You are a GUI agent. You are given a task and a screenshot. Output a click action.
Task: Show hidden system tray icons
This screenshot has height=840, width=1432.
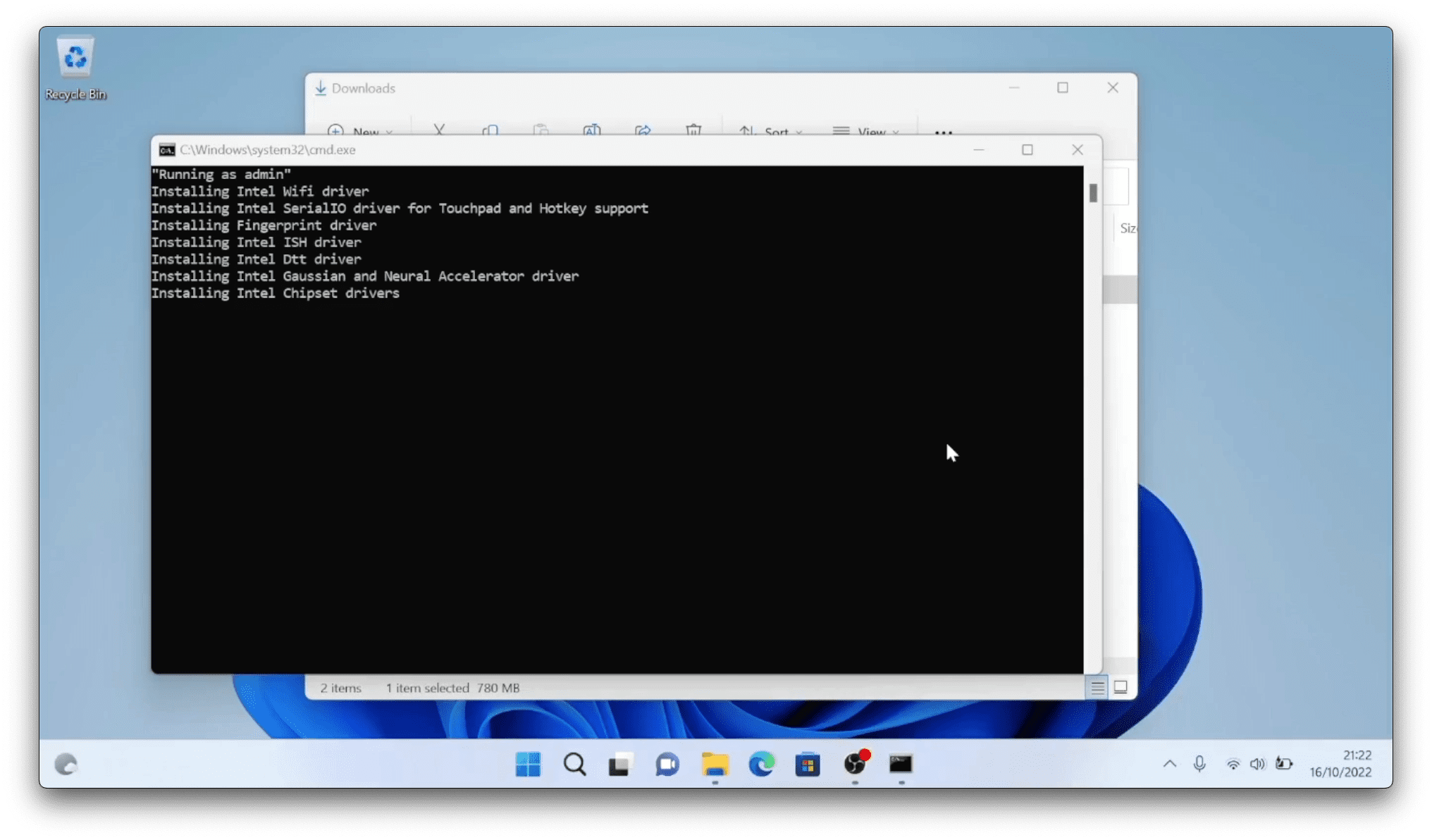[1170, 764]
